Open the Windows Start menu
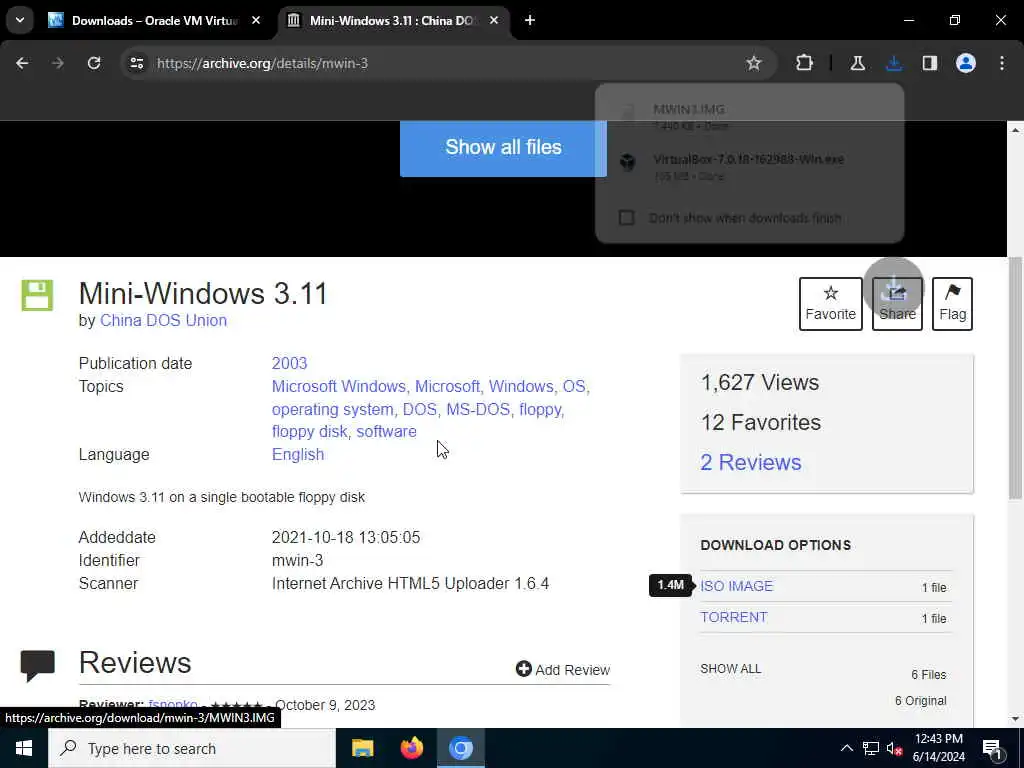Screen dimensions: 1024x768 (x=24, y=748)
